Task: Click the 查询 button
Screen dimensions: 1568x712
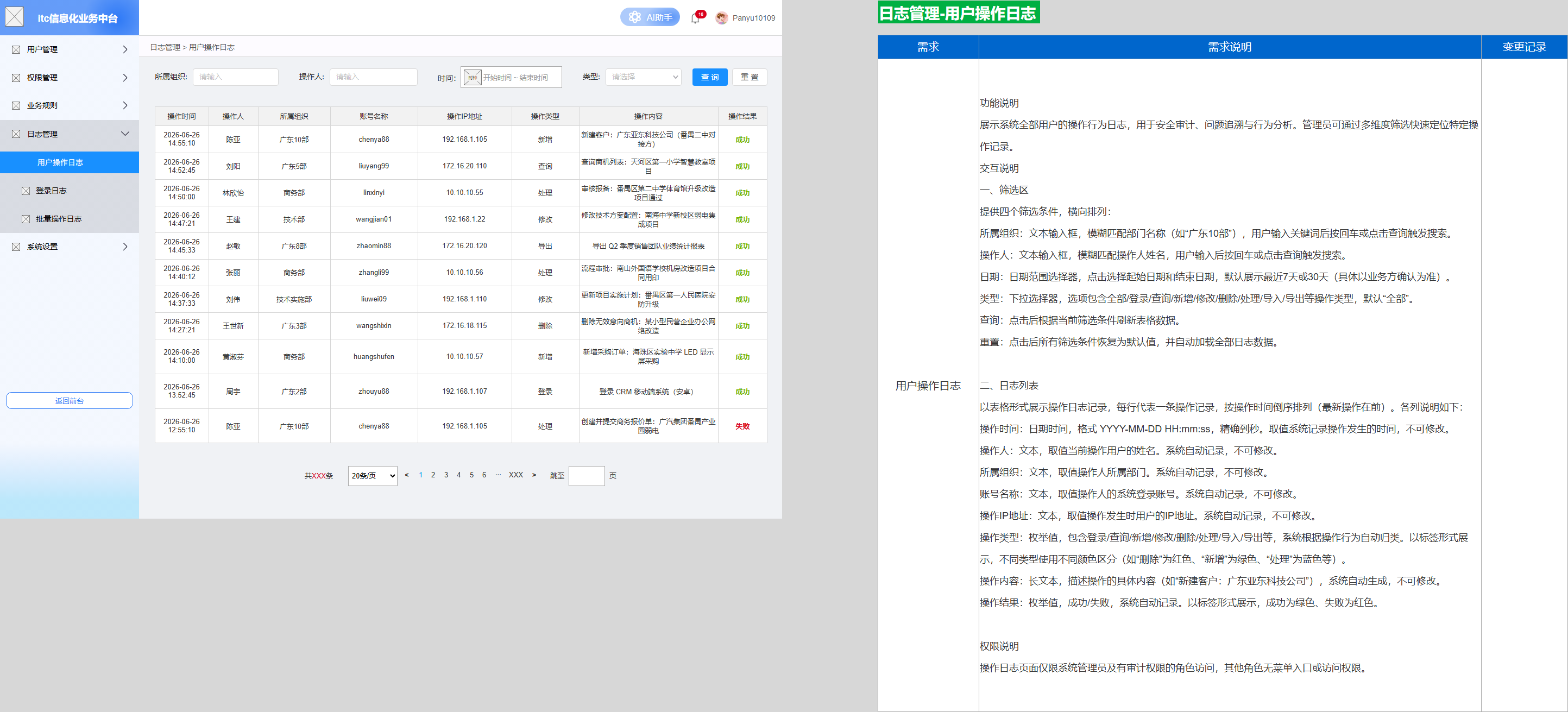Action: click(x=710, y=77)
